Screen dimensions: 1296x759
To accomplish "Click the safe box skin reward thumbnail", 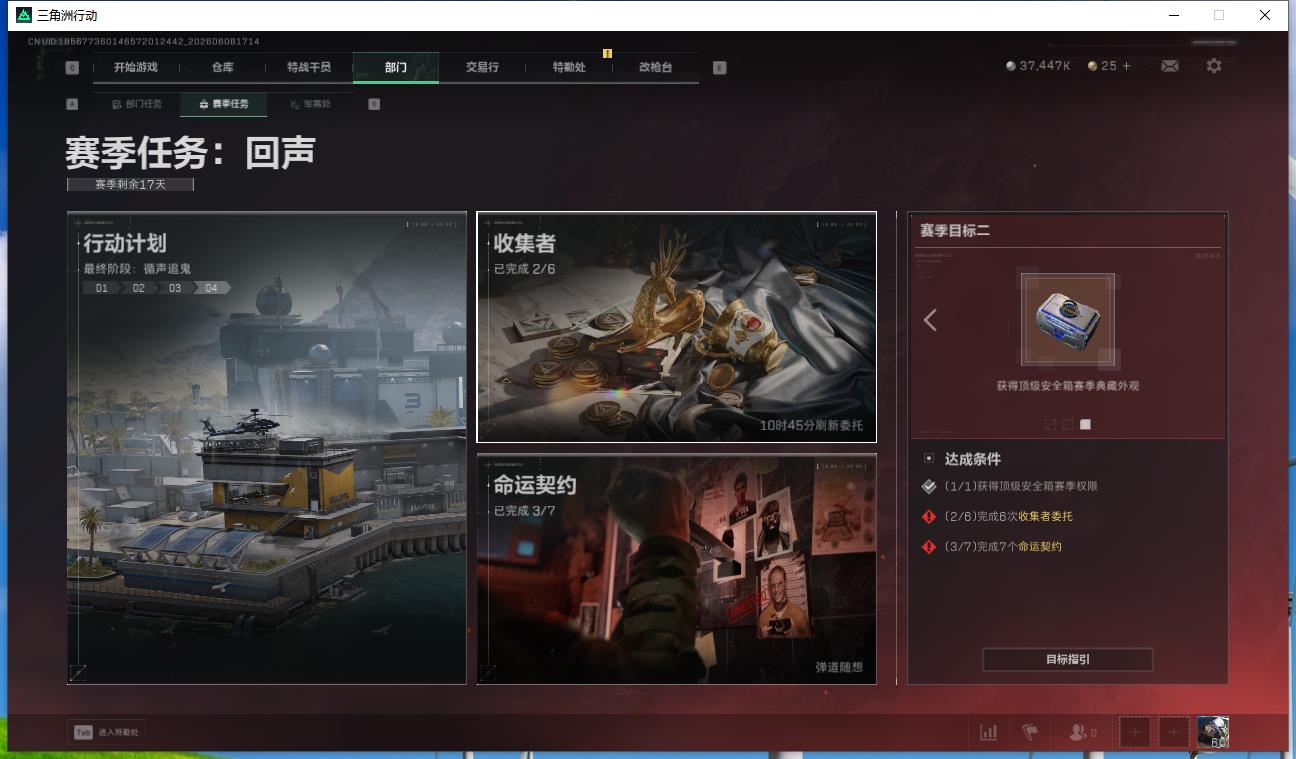I will tap(1067, 320).
